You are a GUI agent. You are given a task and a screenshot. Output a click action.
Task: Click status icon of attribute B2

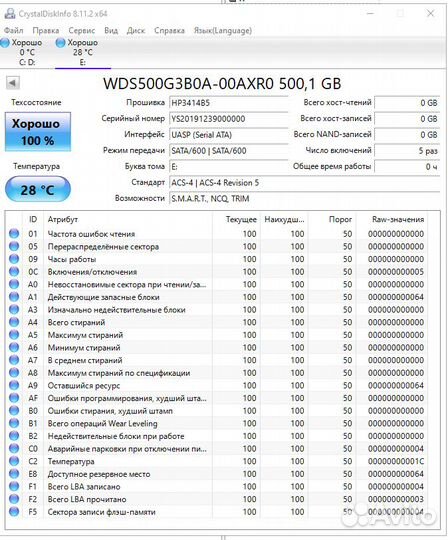click(x=14, y=436)
